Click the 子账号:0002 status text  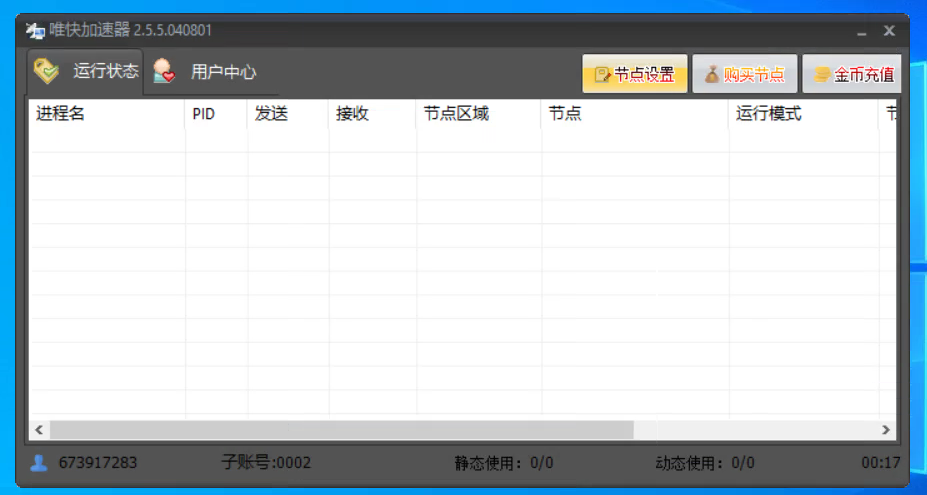coord(266,462)
